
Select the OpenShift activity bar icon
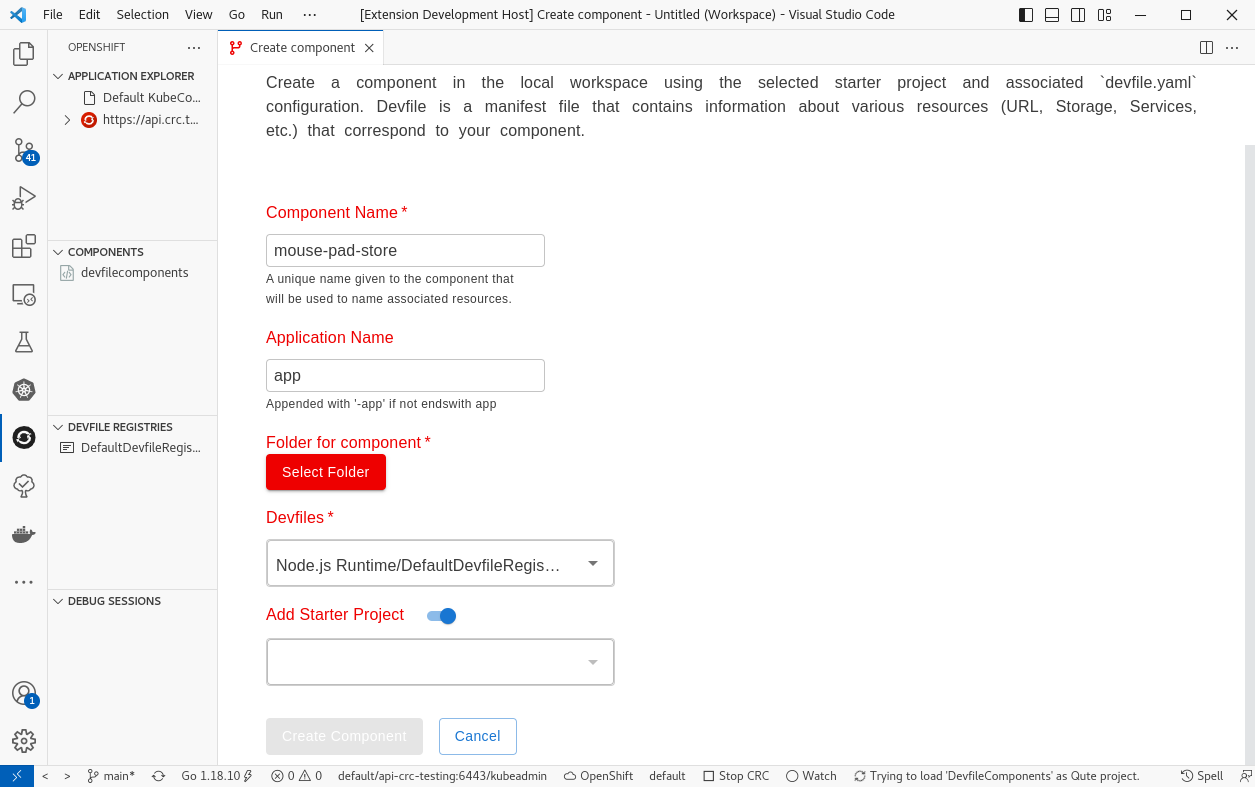pyautogui.click(x=24, y=438)
